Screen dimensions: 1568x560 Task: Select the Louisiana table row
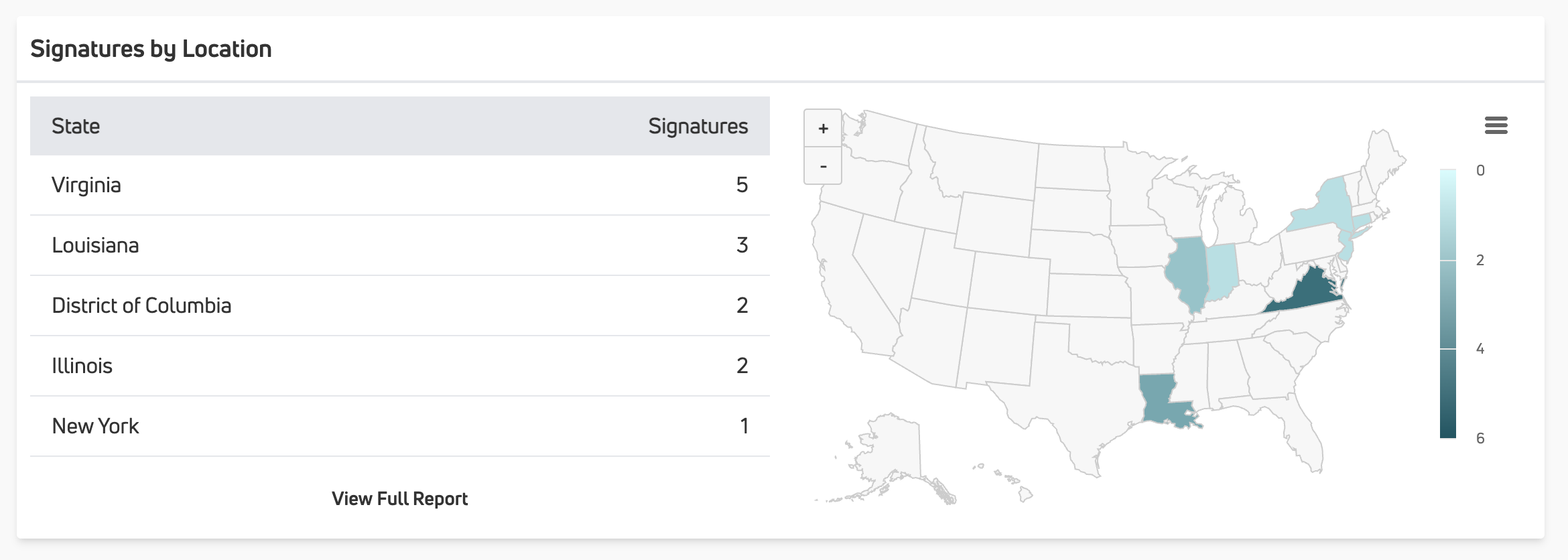[x=400, y=245]
